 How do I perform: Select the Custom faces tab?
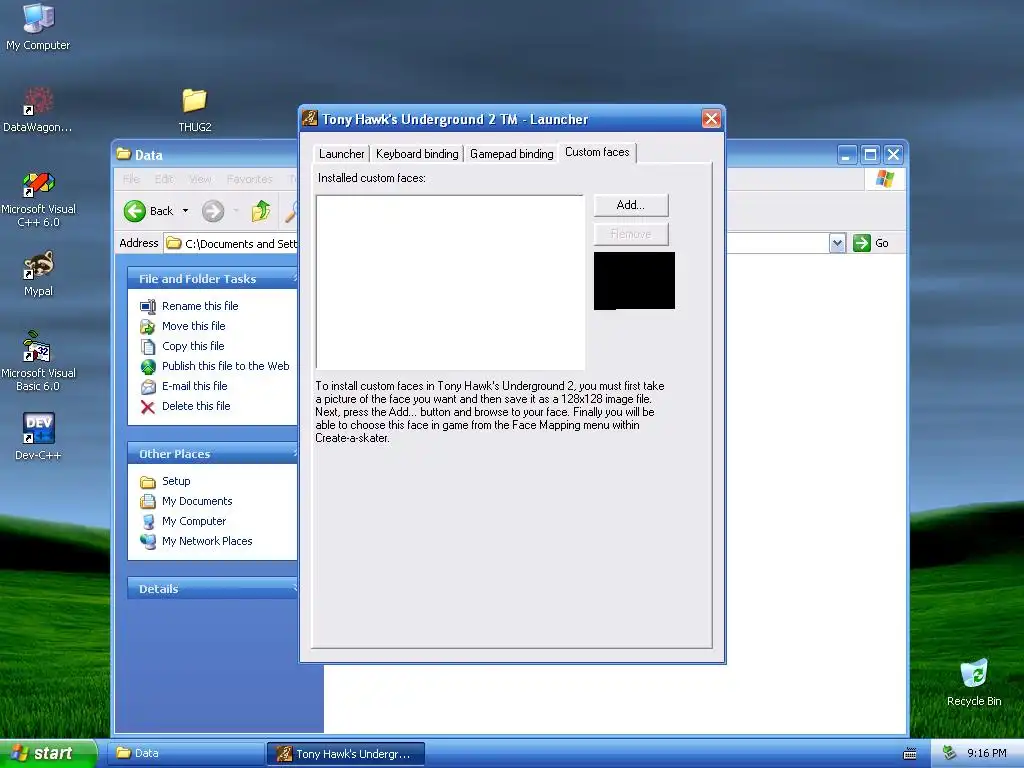(597, 152)
